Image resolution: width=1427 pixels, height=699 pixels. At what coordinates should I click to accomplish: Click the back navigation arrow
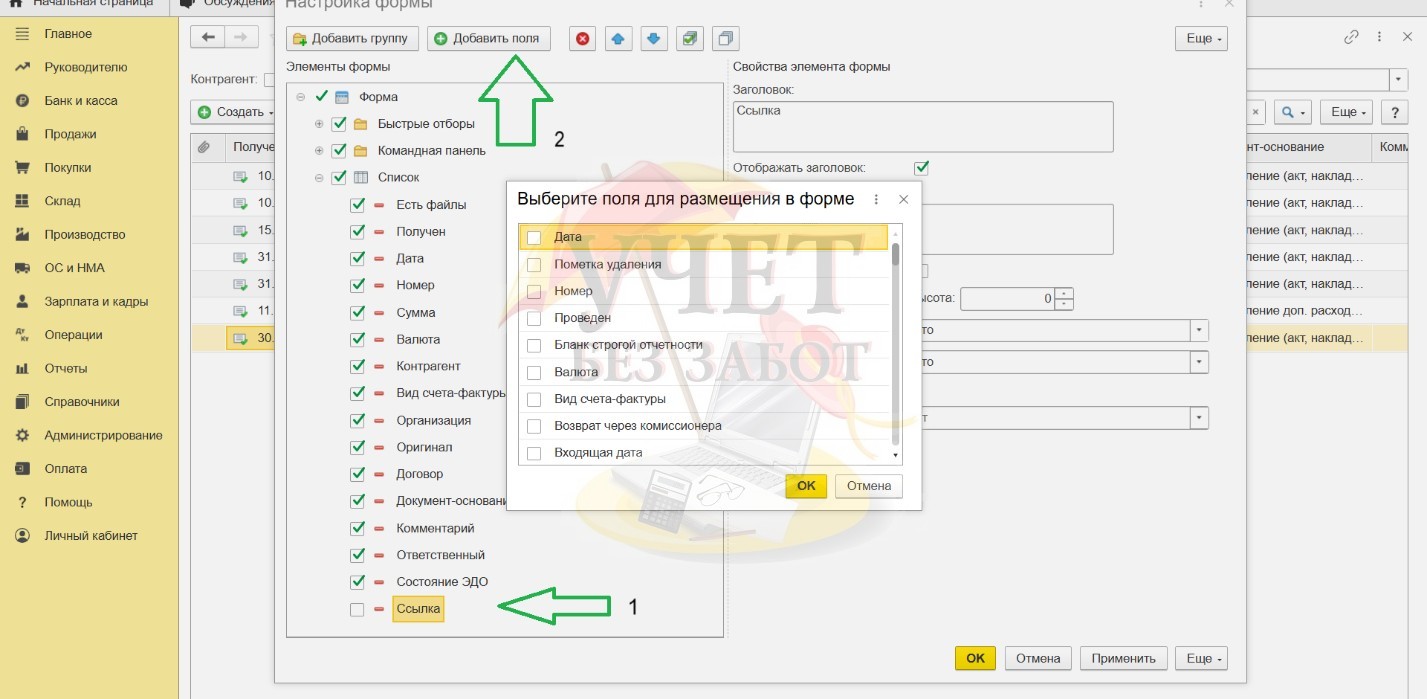click(208, 37)
